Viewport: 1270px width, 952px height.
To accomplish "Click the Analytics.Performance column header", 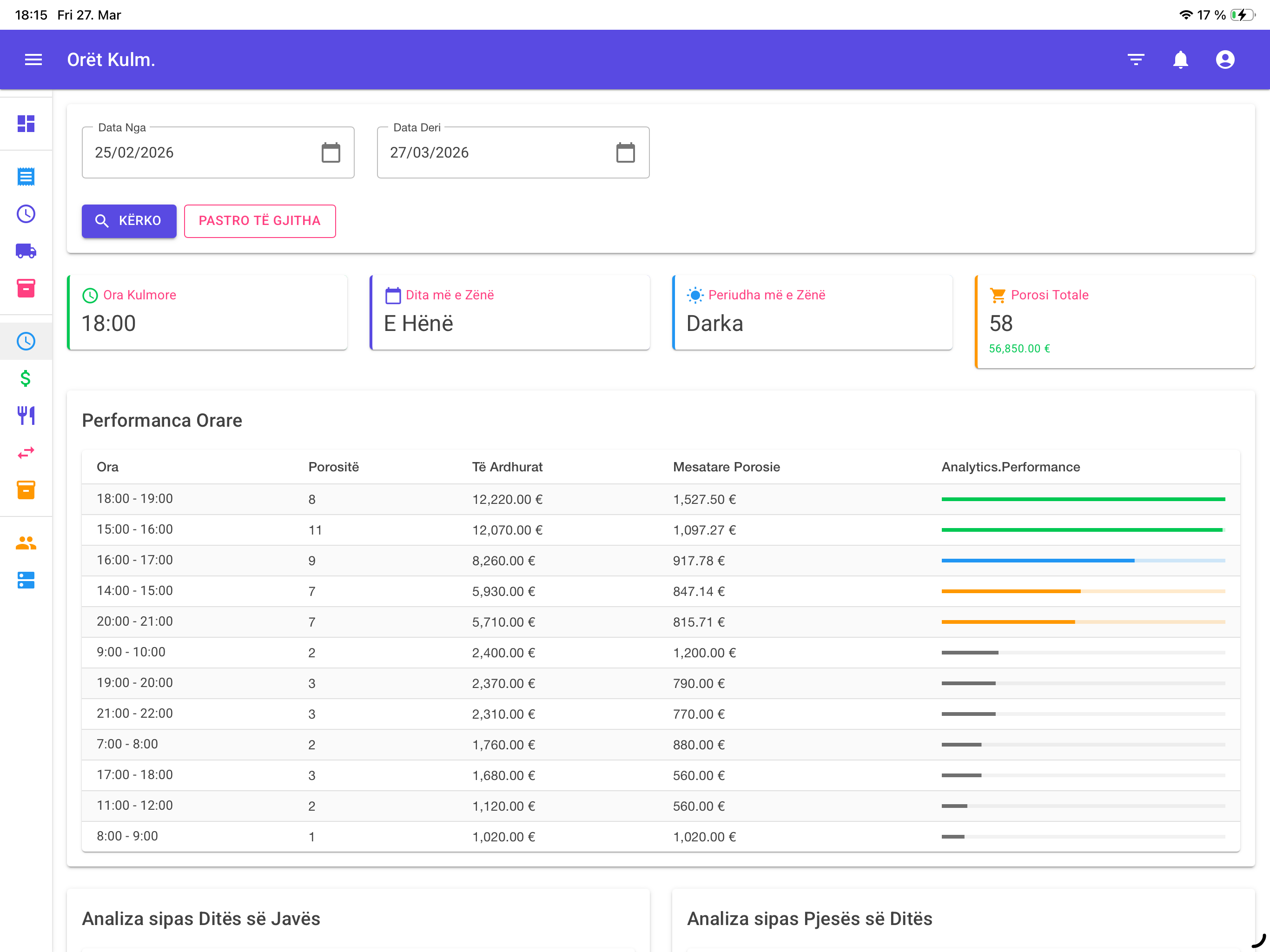I will (1011, 467).
